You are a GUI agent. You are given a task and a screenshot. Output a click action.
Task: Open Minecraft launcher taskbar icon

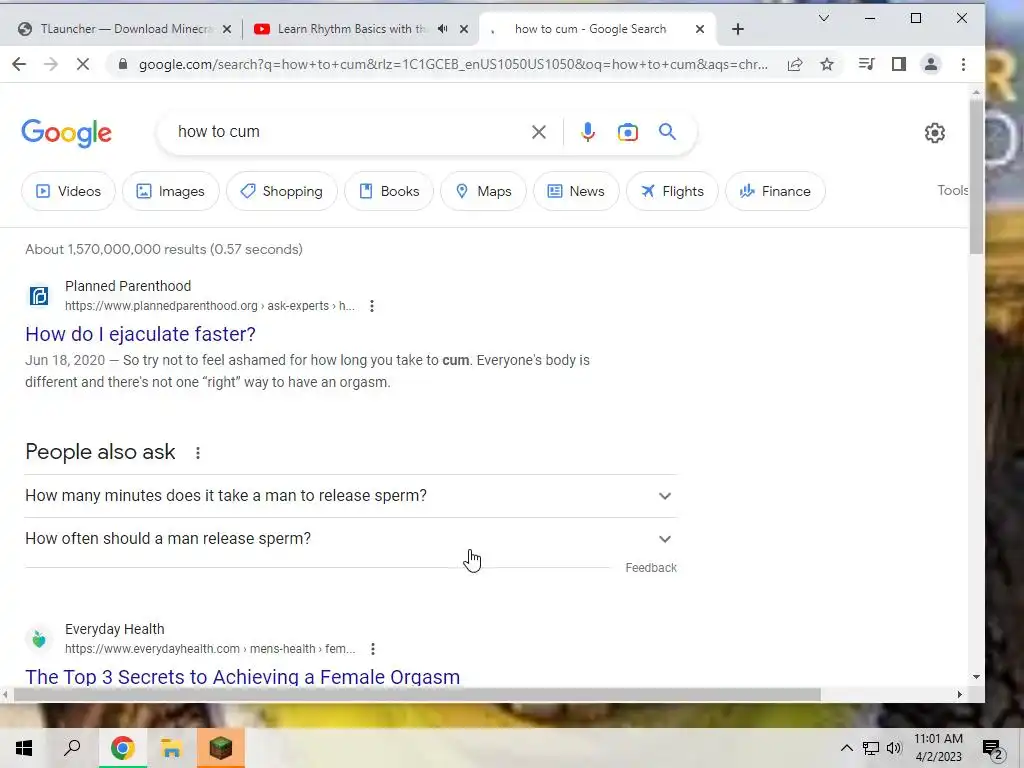(220, 748)
